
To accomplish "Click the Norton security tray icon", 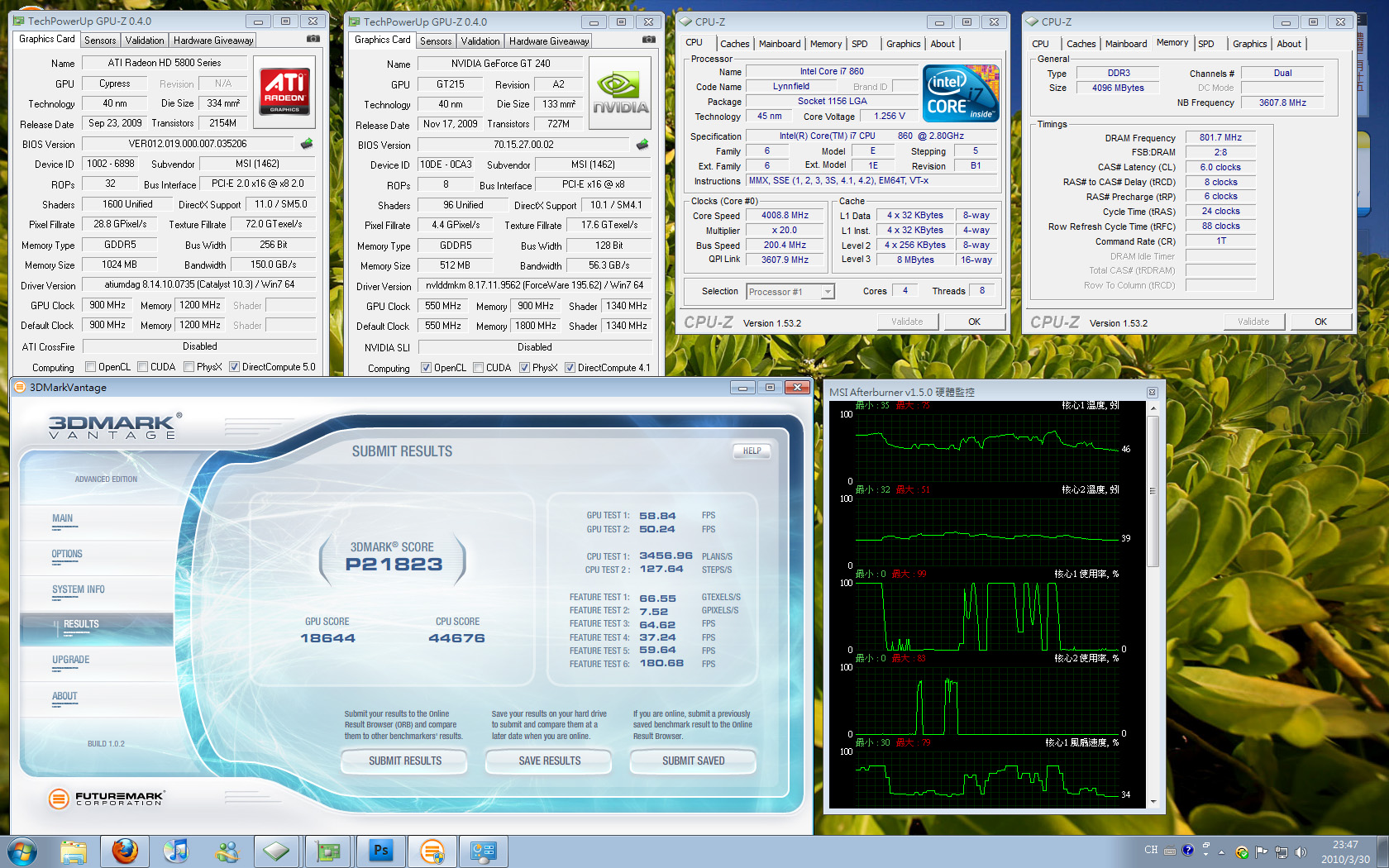I will 1242,852.
